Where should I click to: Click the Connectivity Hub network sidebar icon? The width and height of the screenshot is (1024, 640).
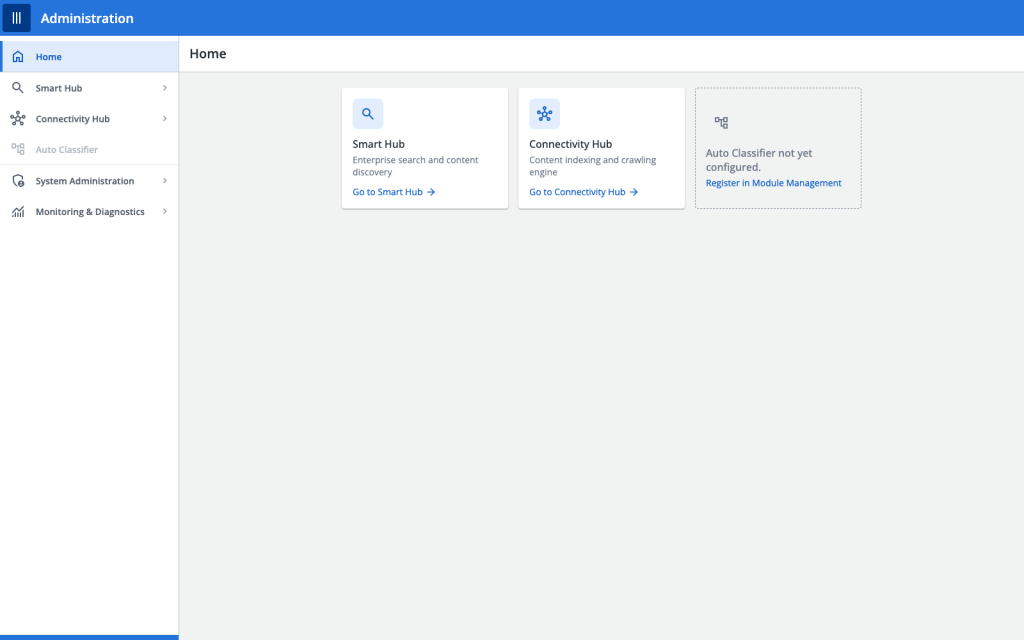tap(18, 119)
